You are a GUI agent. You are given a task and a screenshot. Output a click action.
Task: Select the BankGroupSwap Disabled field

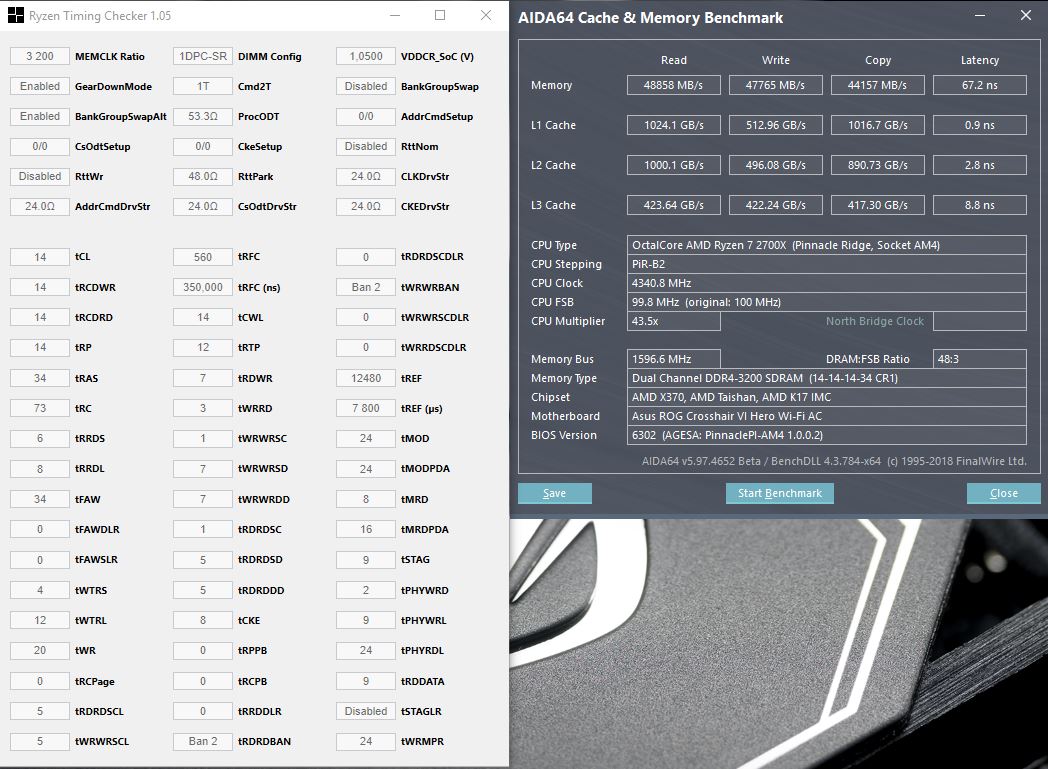point(366,86)
